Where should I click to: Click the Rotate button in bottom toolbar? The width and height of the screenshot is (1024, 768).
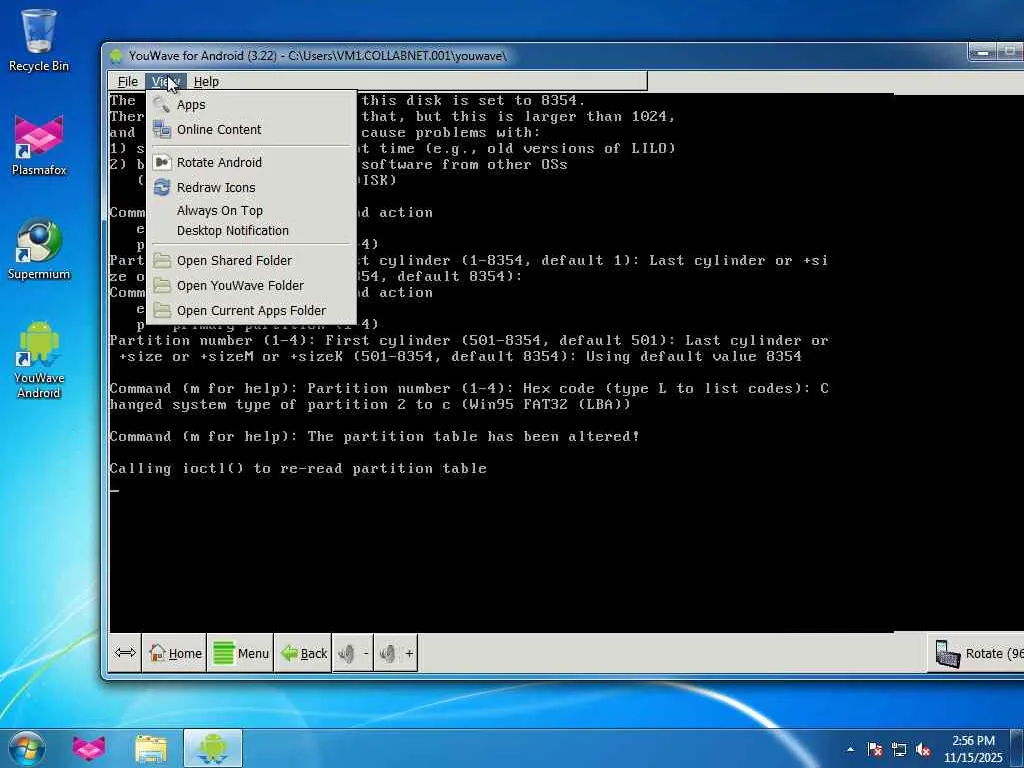tap(976, 653)
